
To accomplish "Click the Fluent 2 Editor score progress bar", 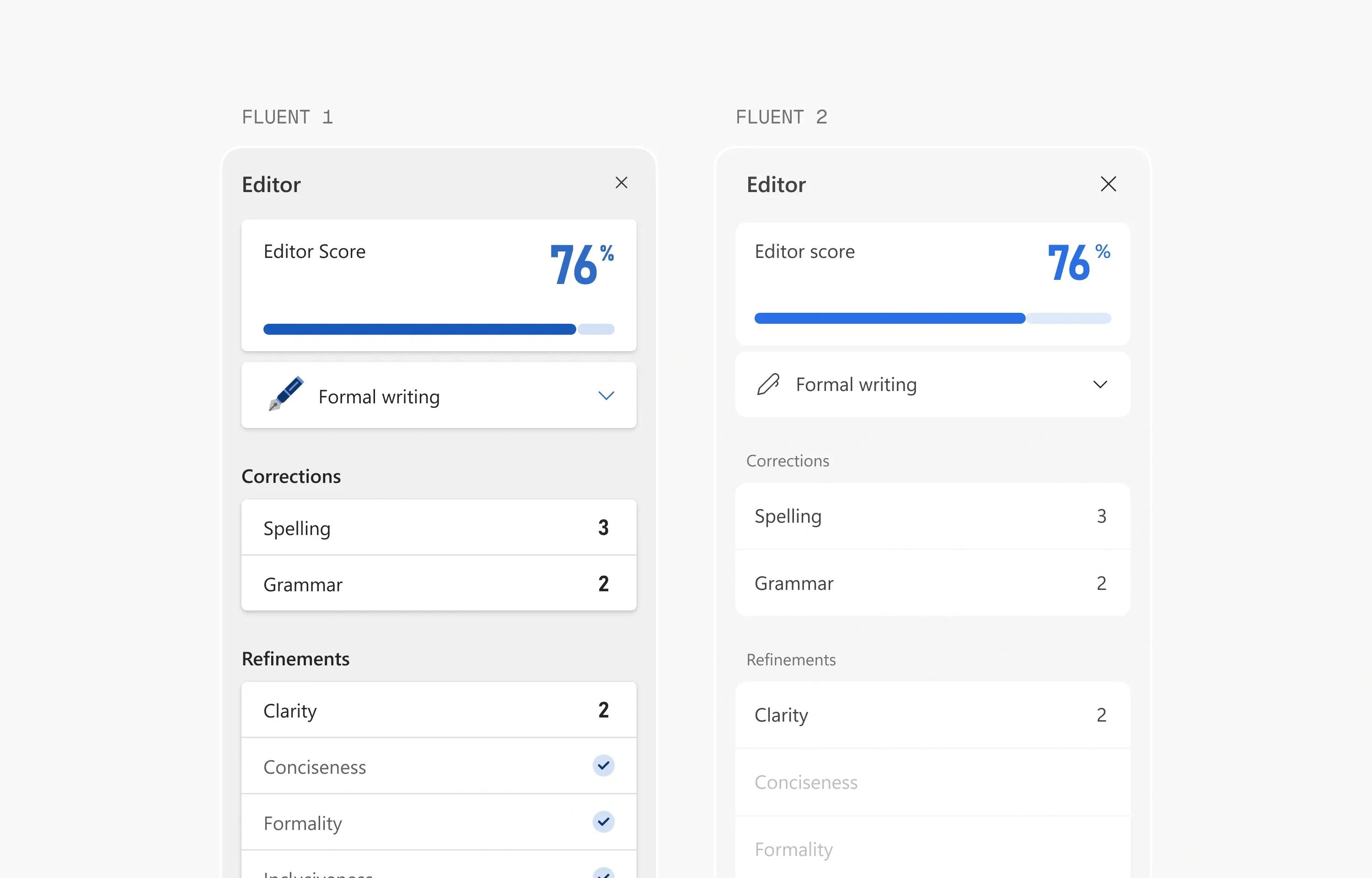I will click(932, 318).
